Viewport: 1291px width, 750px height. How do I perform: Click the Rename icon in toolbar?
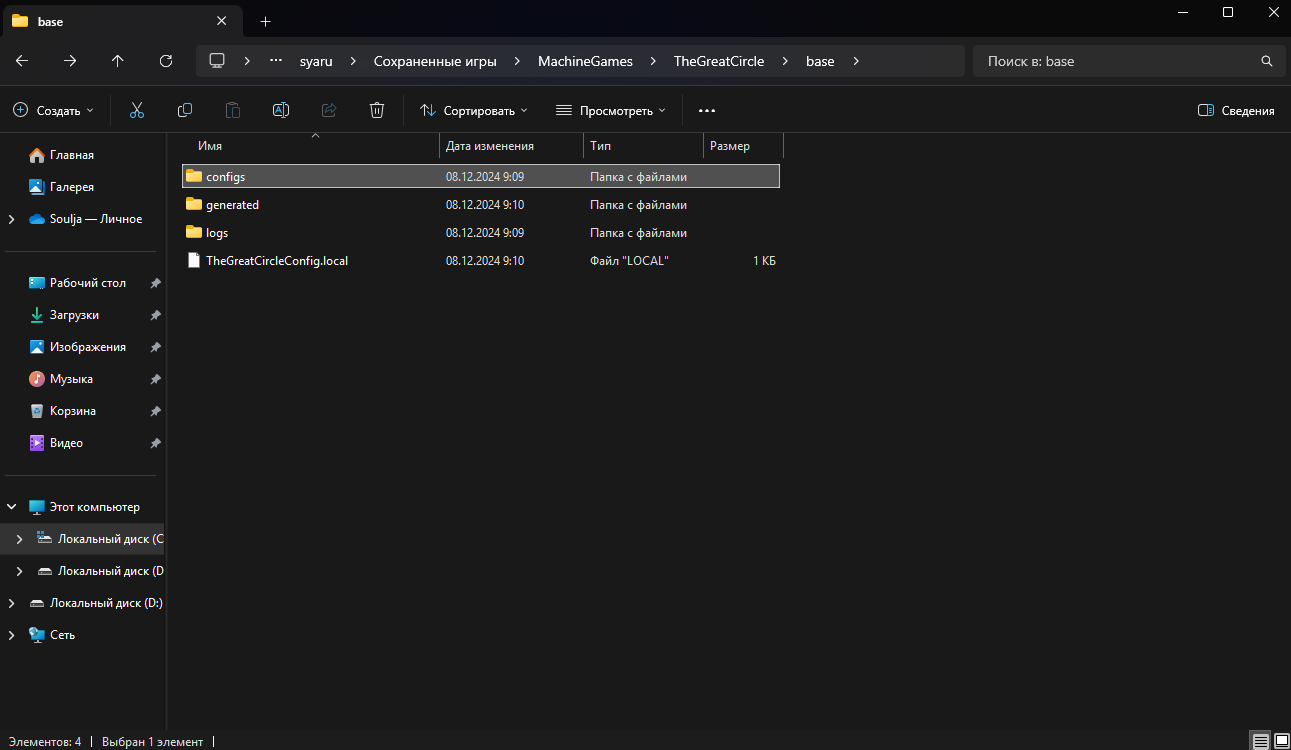pyautogui.click(x=281, y=110)
